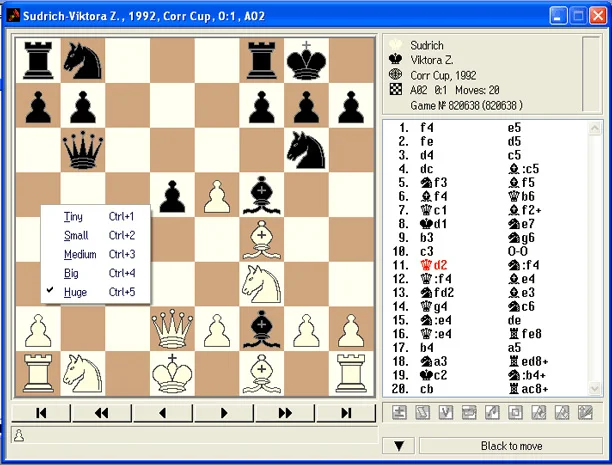
Task: Click the small pawn icon in status bar
Action: coord(19,435)
